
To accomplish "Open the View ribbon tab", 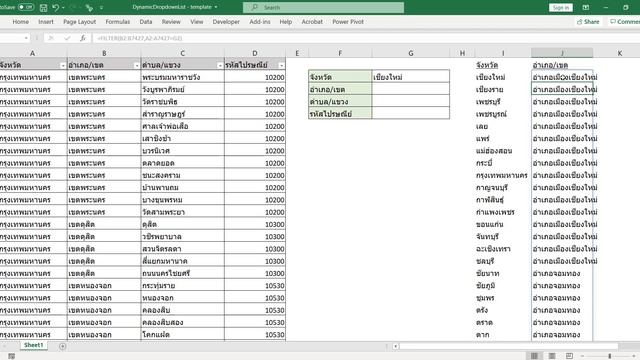I will click(x=196, y=22).
